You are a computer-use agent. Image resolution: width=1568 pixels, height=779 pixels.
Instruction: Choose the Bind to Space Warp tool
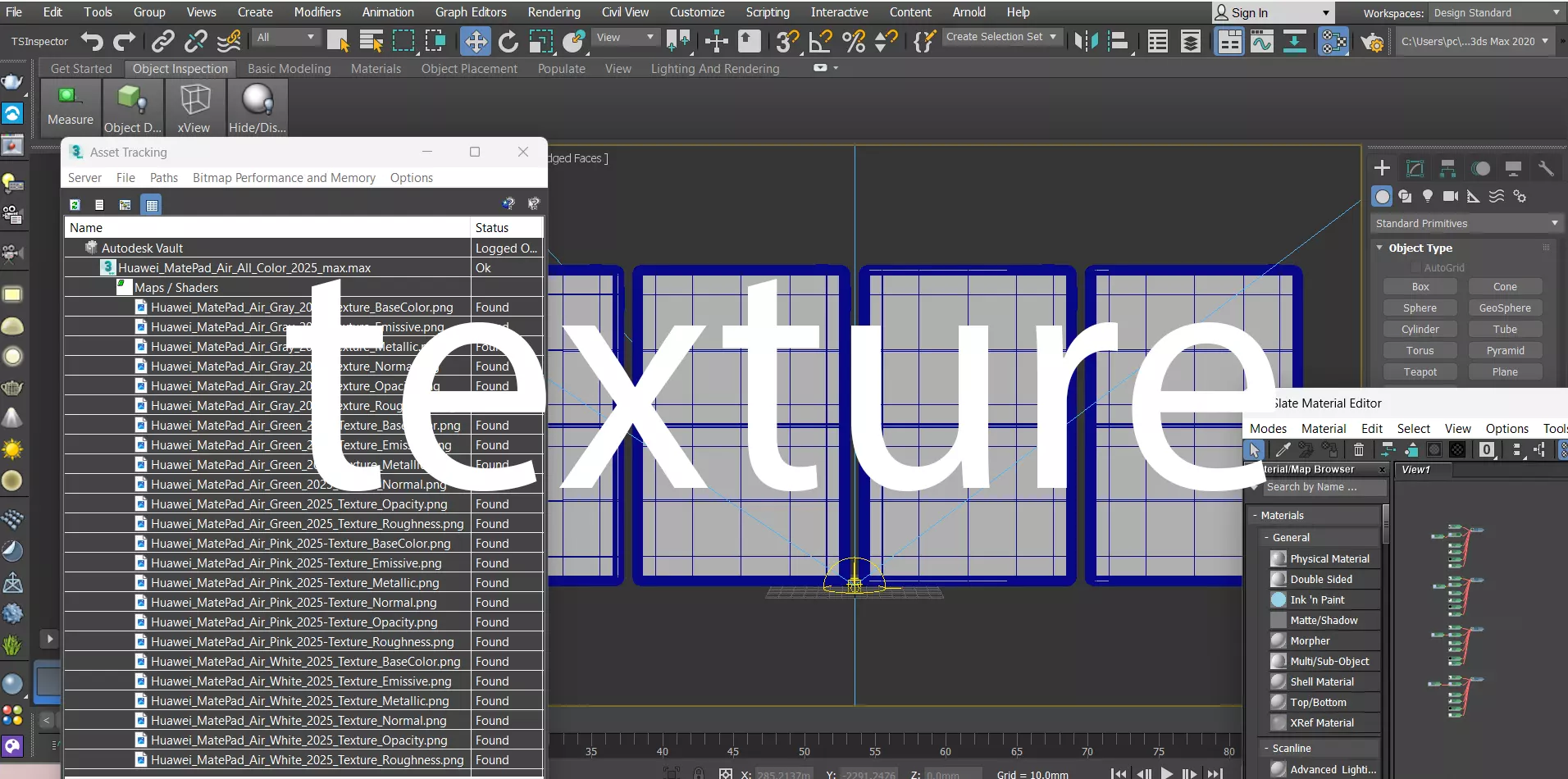230,41
